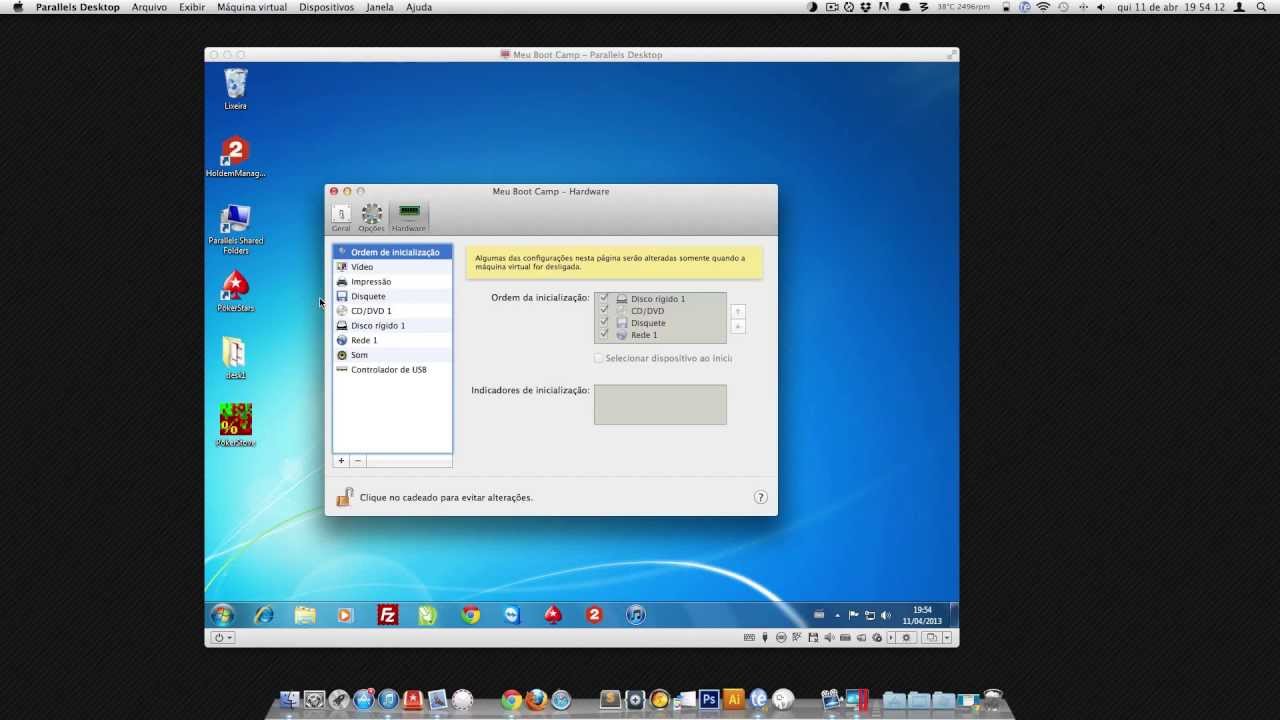The height and width of the screenshot is (720, 1280).
Task: Toggle Disquete boot order checkbox
Action: [x=604, y=322]
